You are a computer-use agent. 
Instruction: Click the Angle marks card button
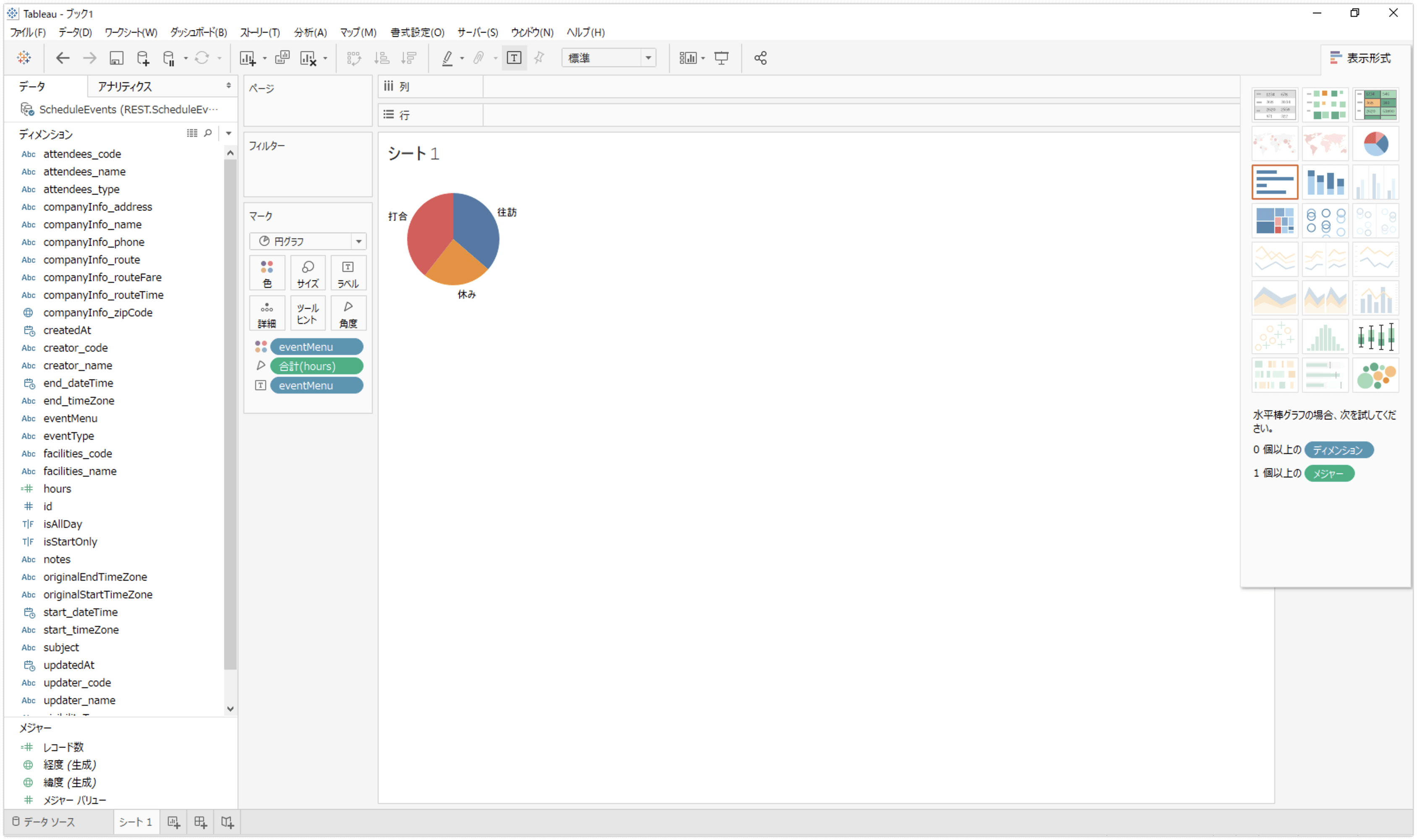(x=348, y=313)
